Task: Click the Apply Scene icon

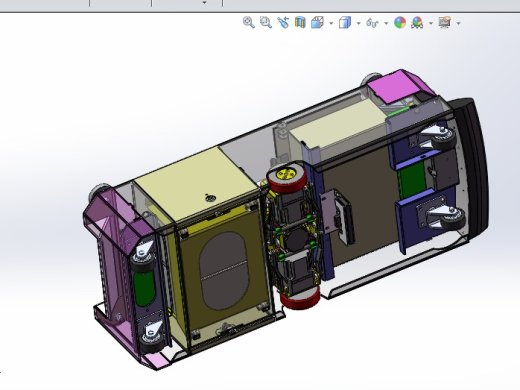Action: click(x=417, y=23)
